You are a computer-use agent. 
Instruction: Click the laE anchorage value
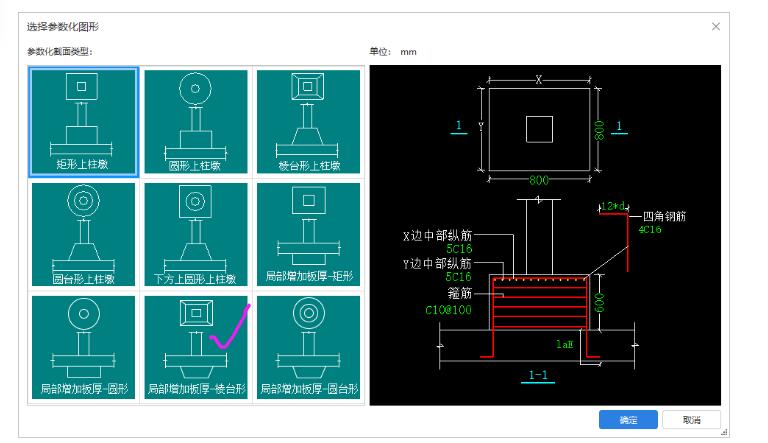[x=564, y=344]
